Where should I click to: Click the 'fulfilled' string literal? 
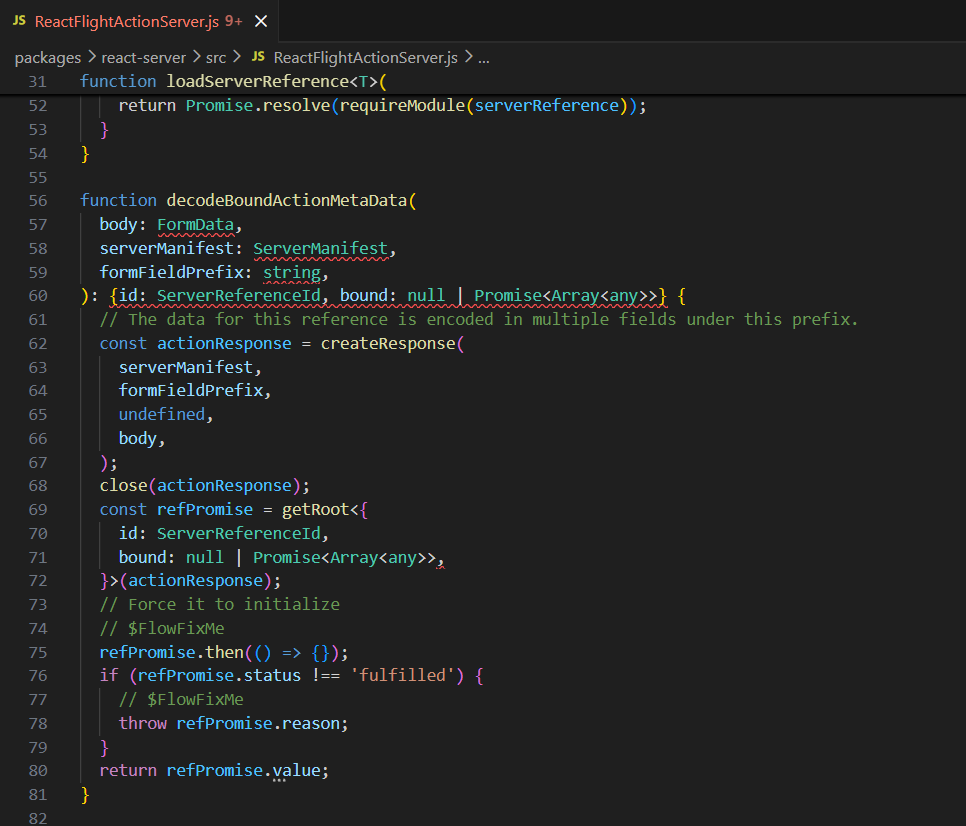coord(392,676)
